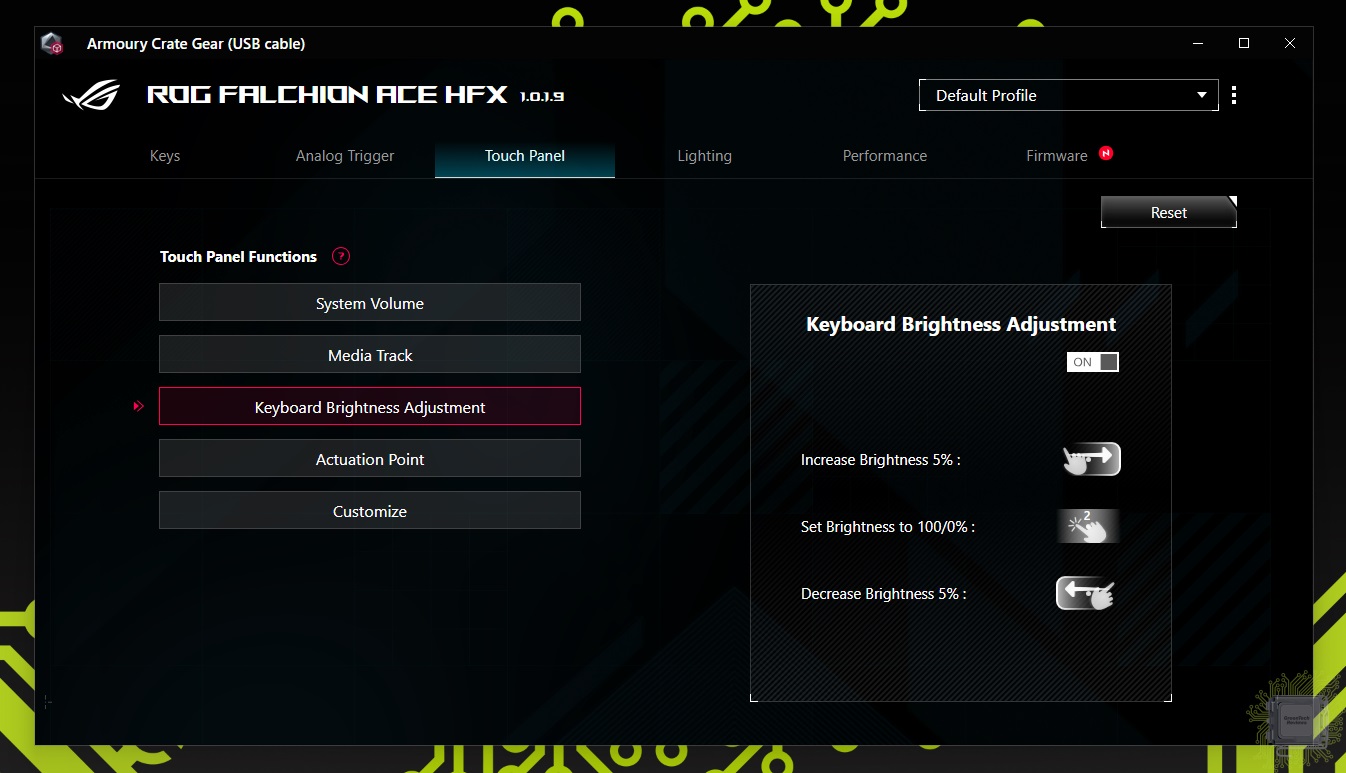
Task: Go to the Lighting tab
Action: [705, 156]
